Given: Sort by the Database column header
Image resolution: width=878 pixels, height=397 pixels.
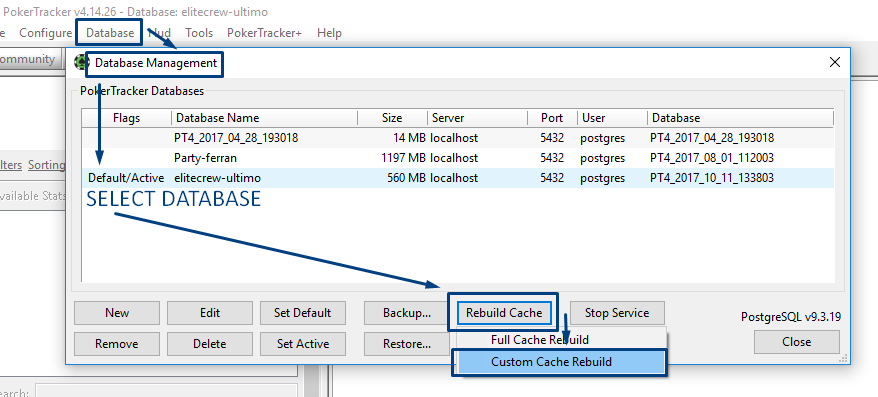Looking at the screenshot, I should [740, 118].
